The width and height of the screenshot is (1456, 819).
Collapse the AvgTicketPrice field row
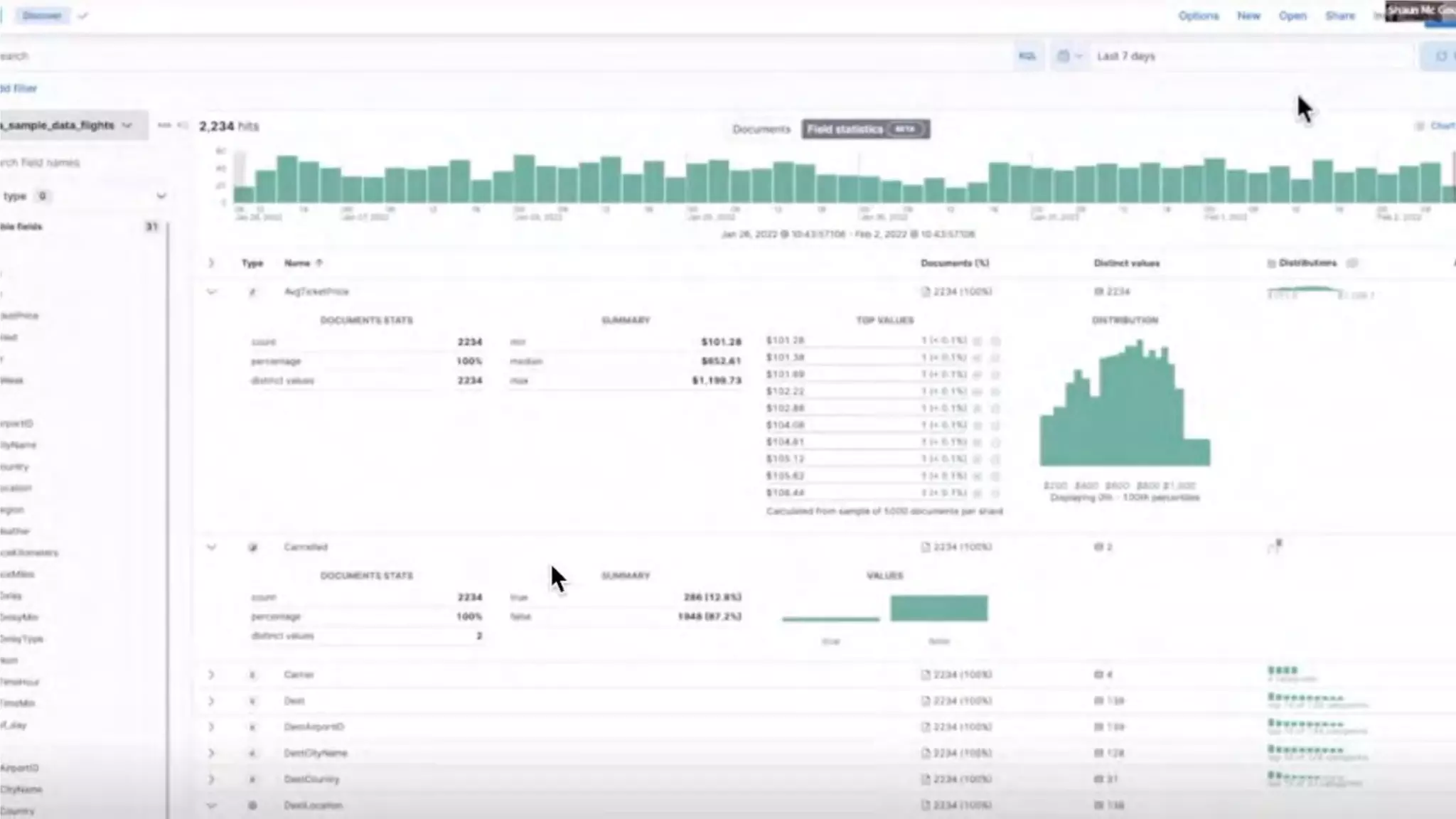(211, 292)
